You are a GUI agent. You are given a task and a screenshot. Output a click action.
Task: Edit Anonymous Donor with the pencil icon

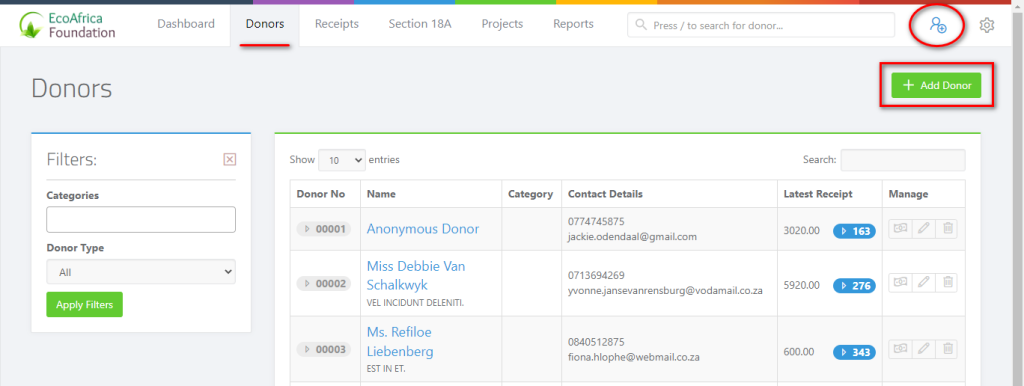click(x=923, y=229)
